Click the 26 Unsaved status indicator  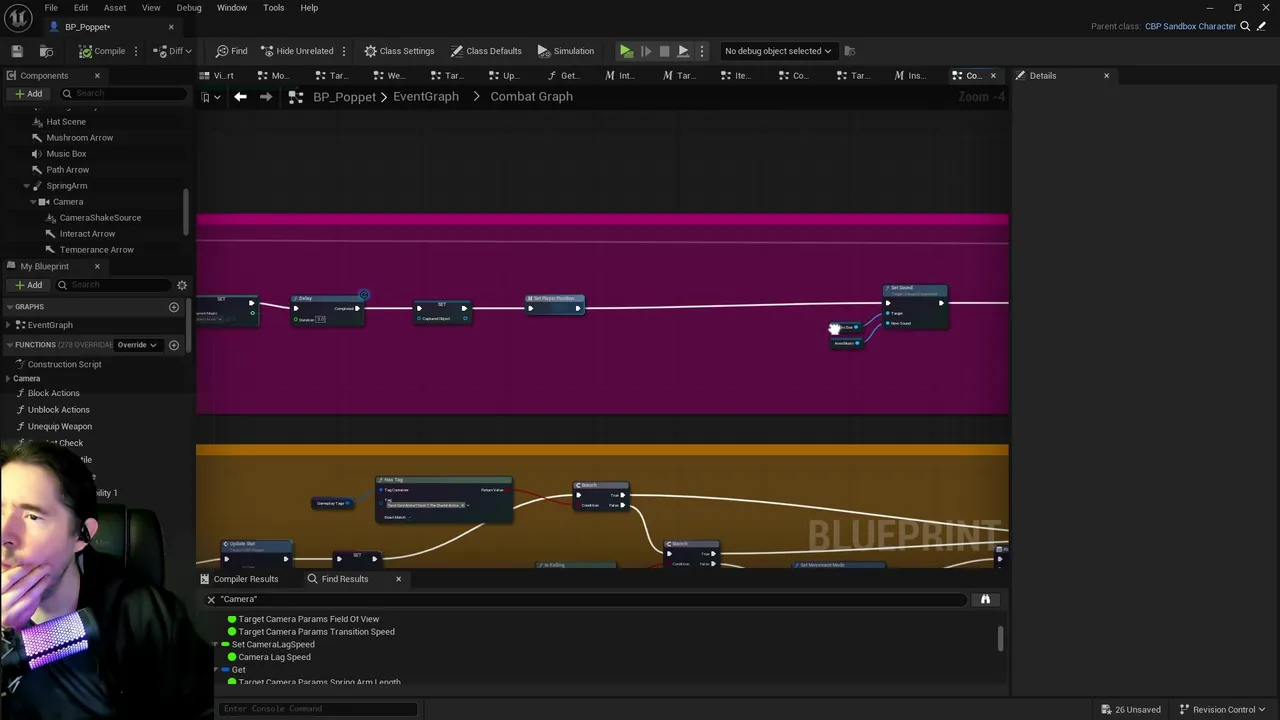click(1131, 710)
